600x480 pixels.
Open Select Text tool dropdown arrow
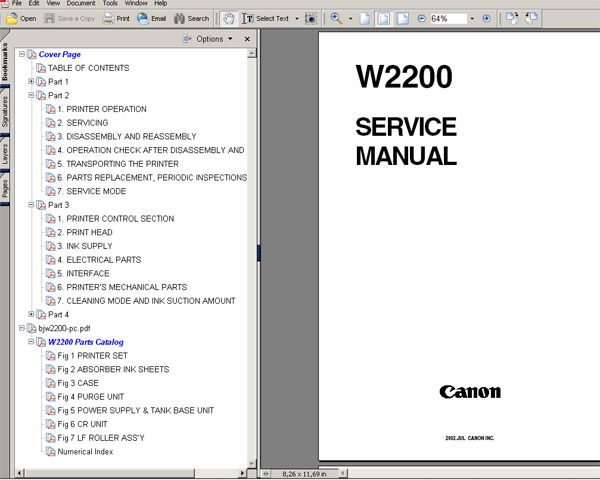point(297,18)
